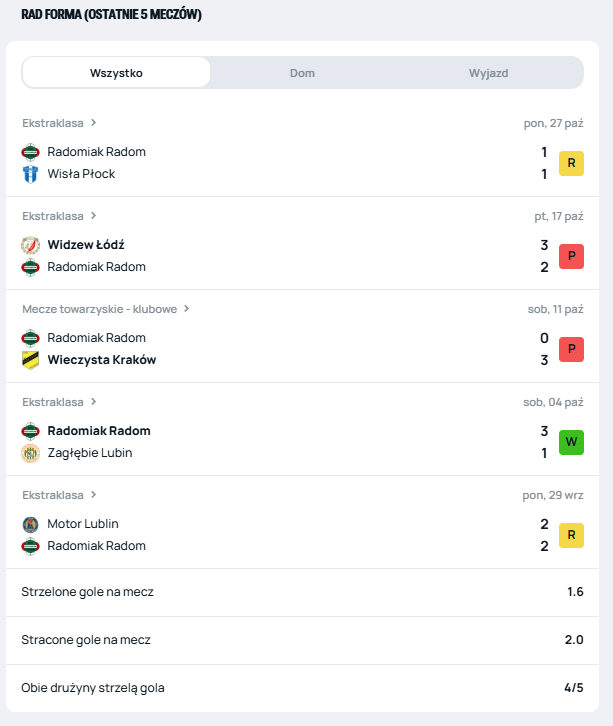Open the Wyjazd tab
Viewport: 613px width, 726px height.
coord(489,73)
